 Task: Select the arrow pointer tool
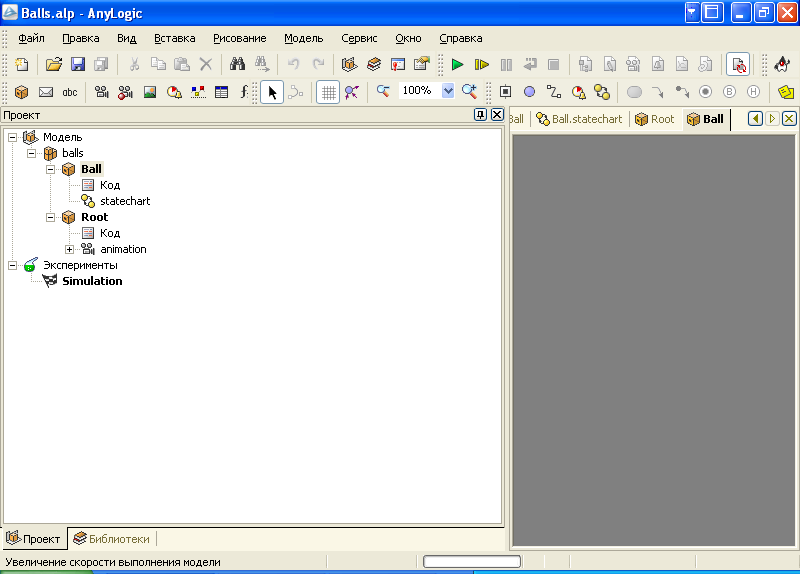pos(272,92)
